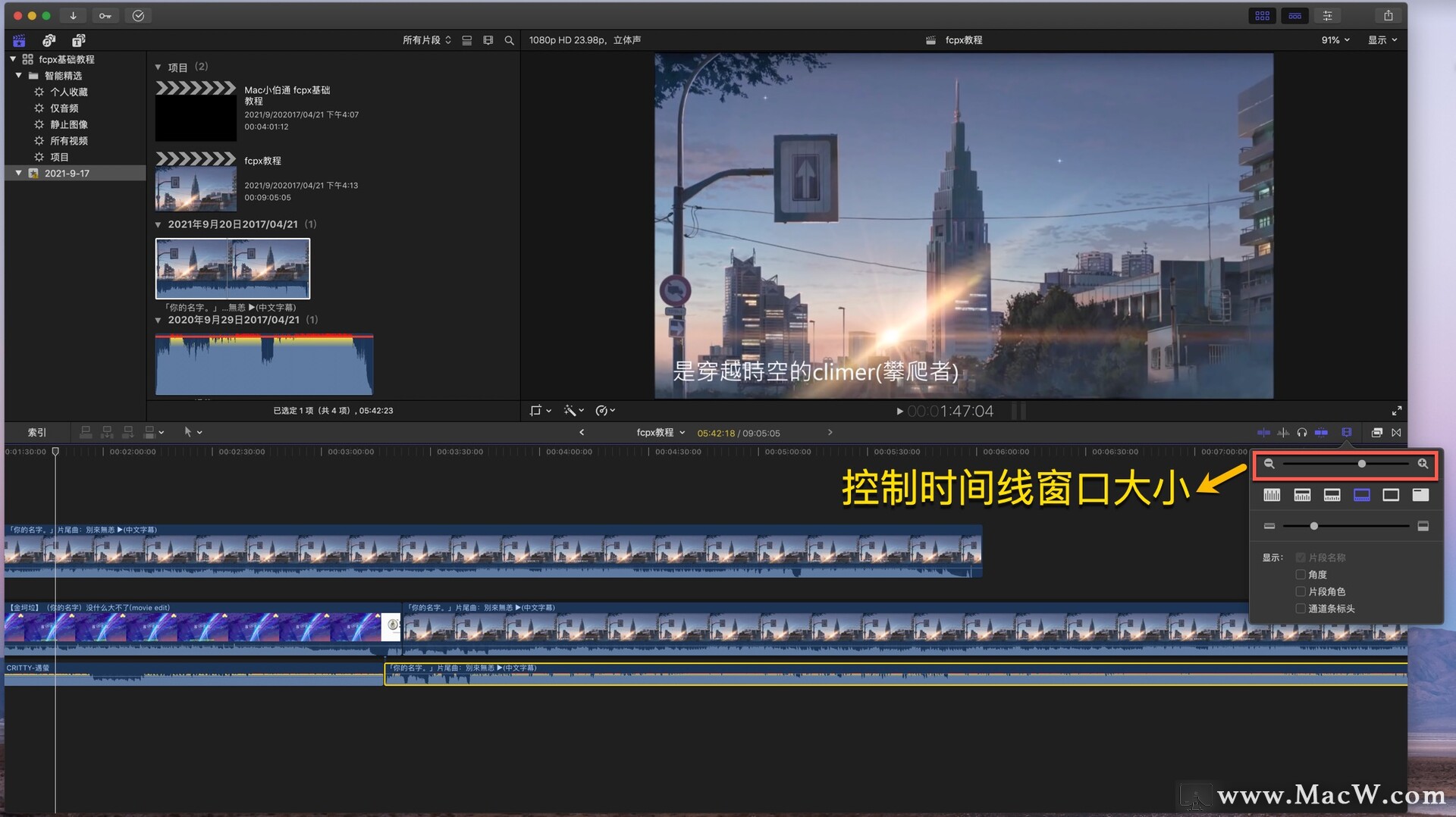Select the 2021-9-17 event

pyautogui.click(x=67, y=174)
